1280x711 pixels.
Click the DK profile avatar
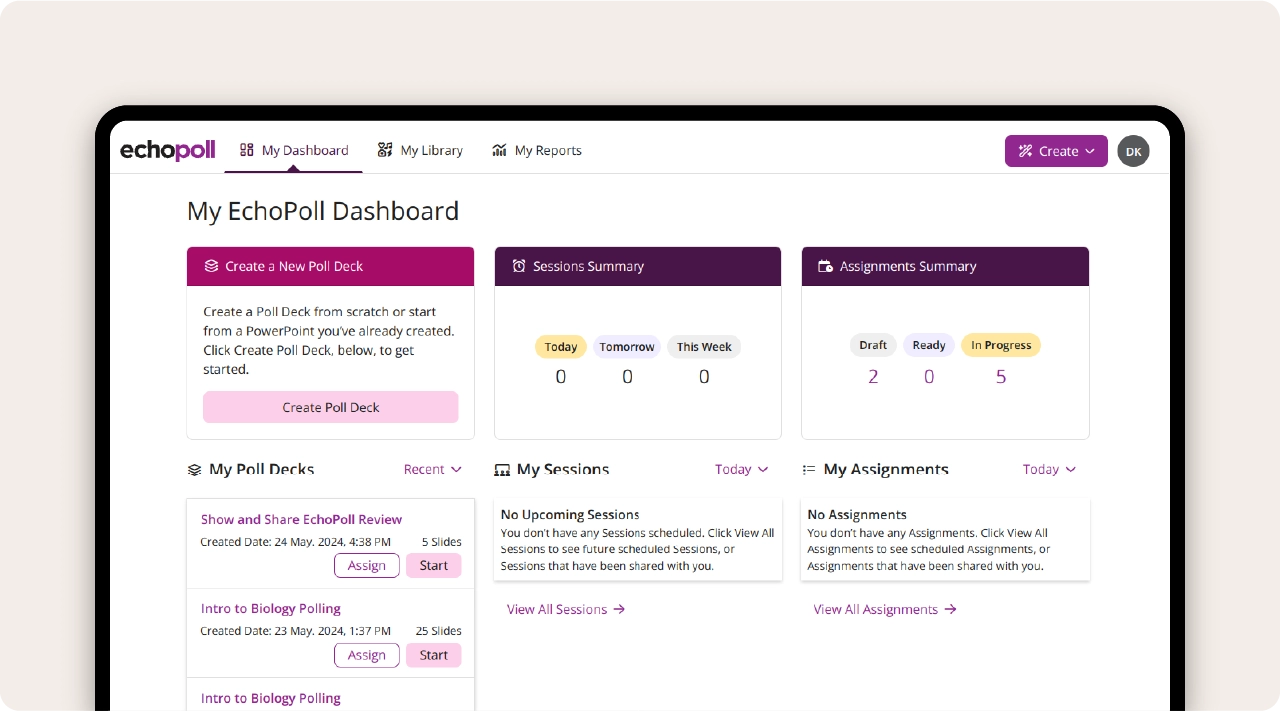coord(1133,150)
